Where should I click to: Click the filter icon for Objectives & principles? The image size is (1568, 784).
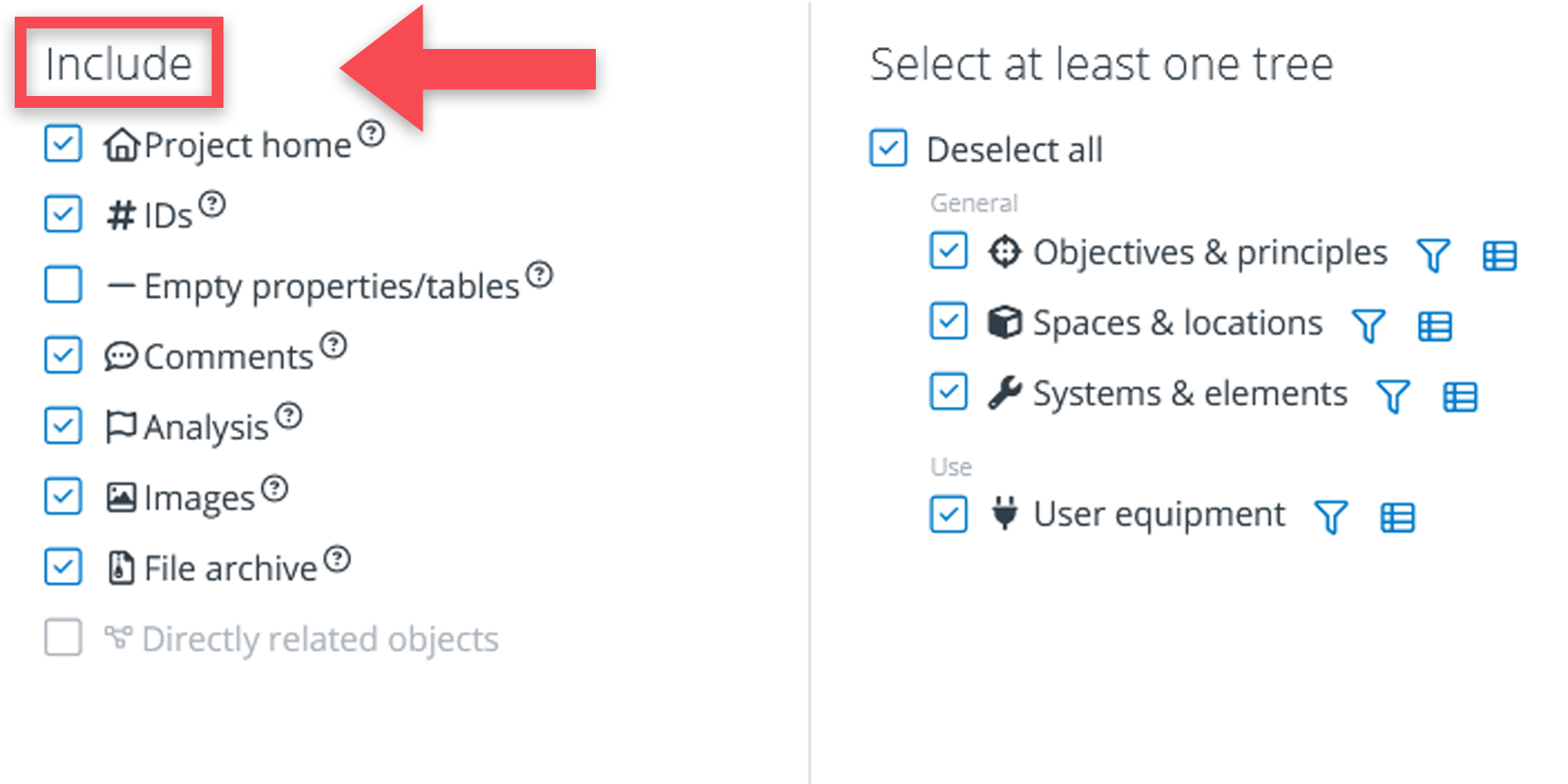tap(1433, 256)
